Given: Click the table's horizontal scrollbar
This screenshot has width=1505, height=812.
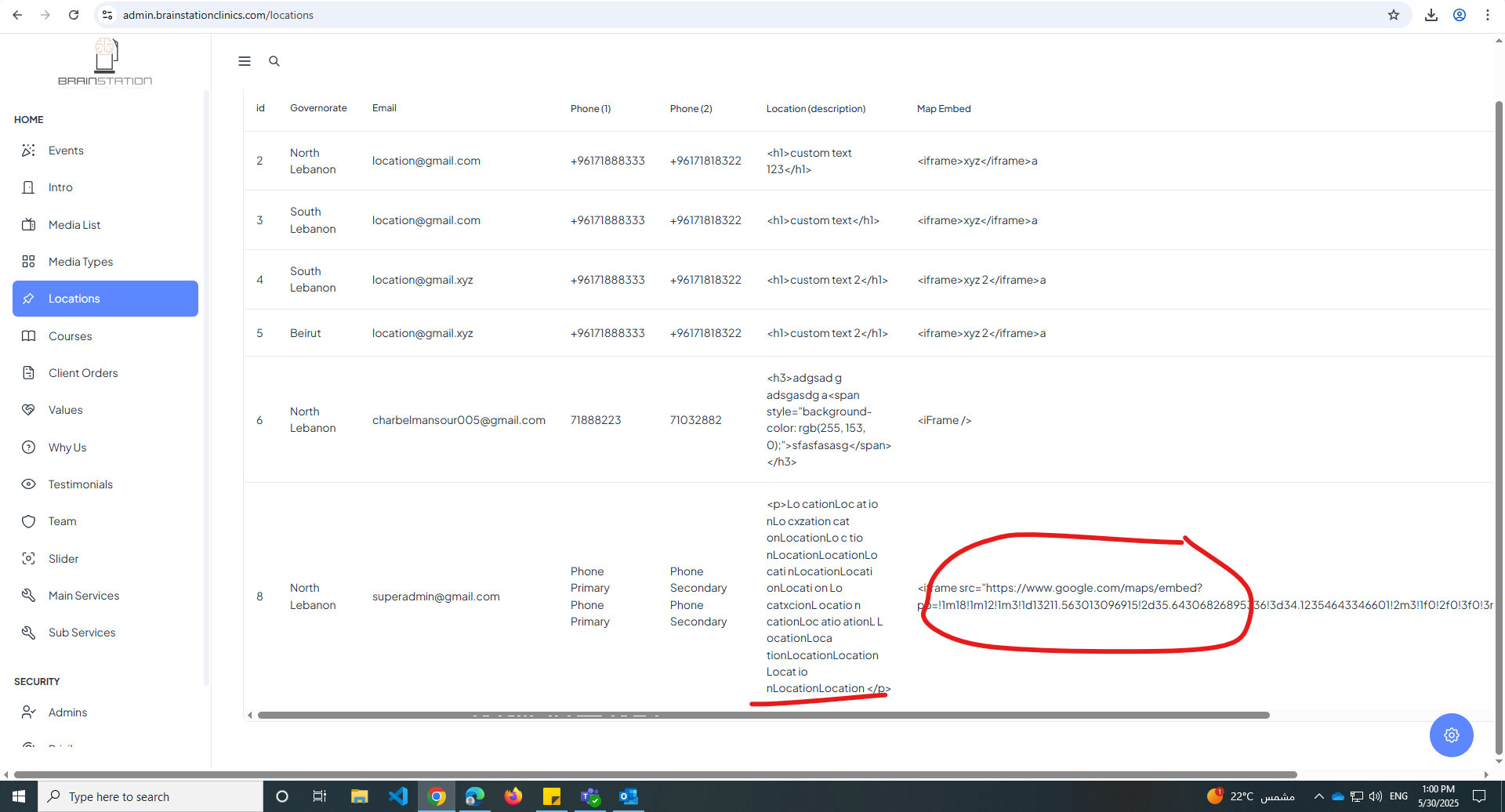Looking at the screenshot, I should click(763, 715).
